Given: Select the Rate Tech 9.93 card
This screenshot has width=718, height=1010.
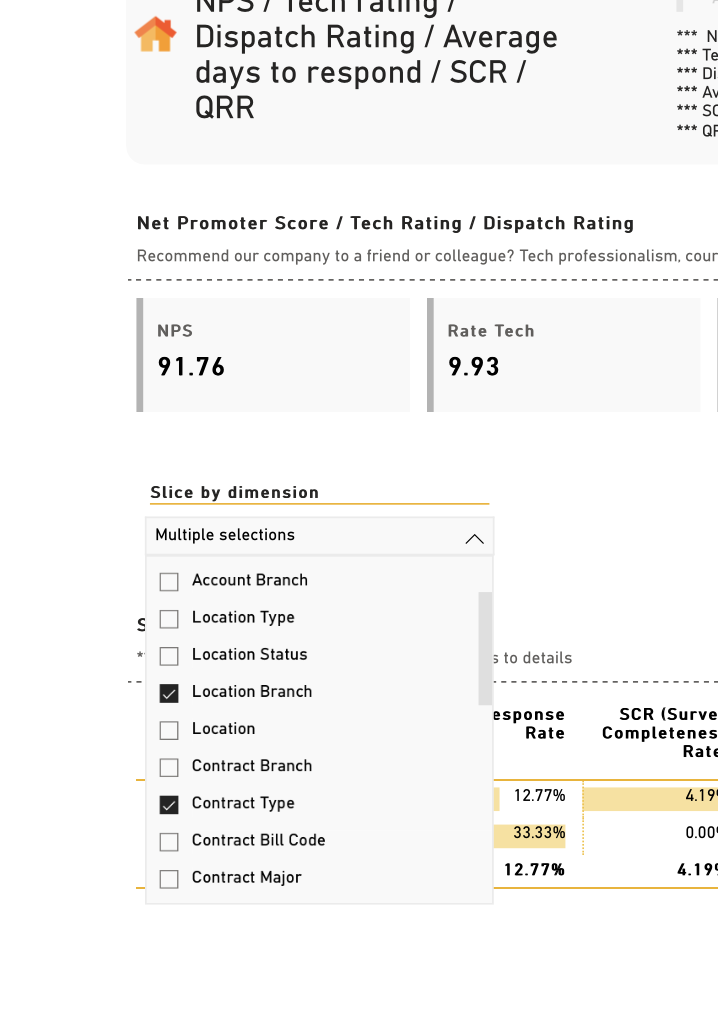Looking at the screenshot, I should pos(563,355).
